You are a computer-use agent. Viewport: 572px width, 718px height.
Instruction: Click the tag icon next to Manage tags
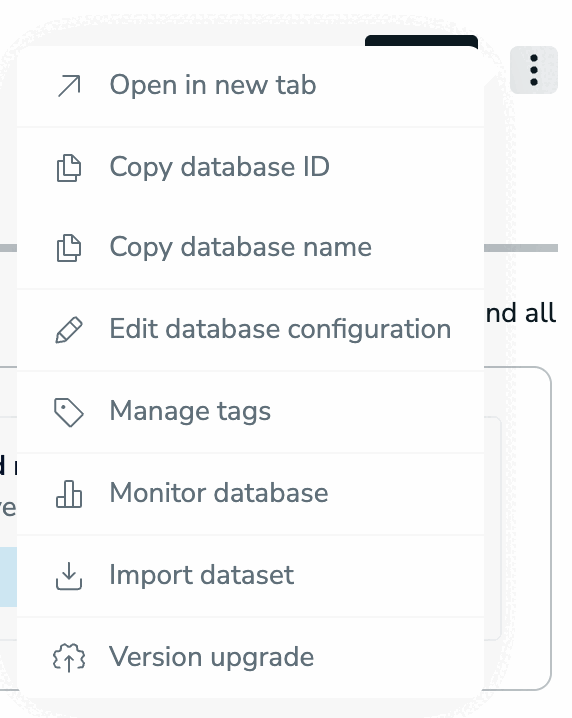pyautogui.click(x=69, y=412)
